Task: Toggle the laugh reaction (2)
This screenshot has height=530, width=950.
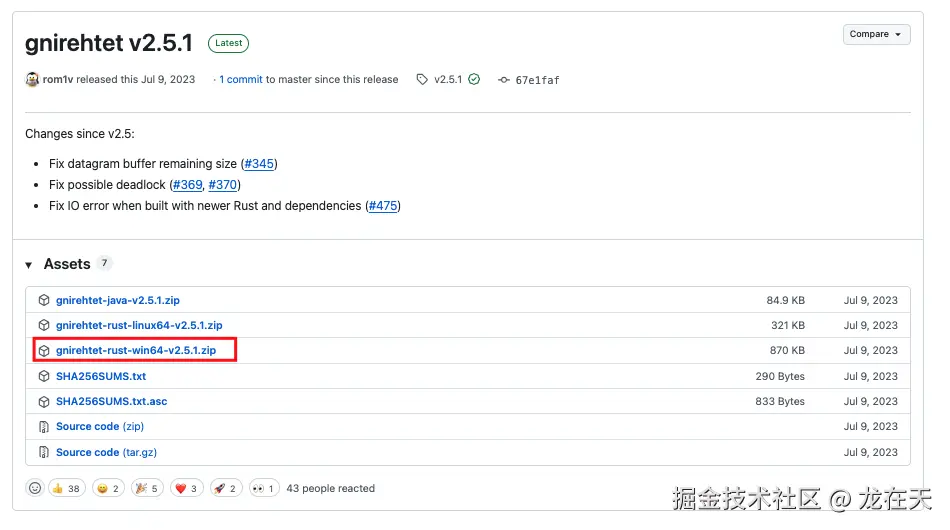Action: [108, 488]
